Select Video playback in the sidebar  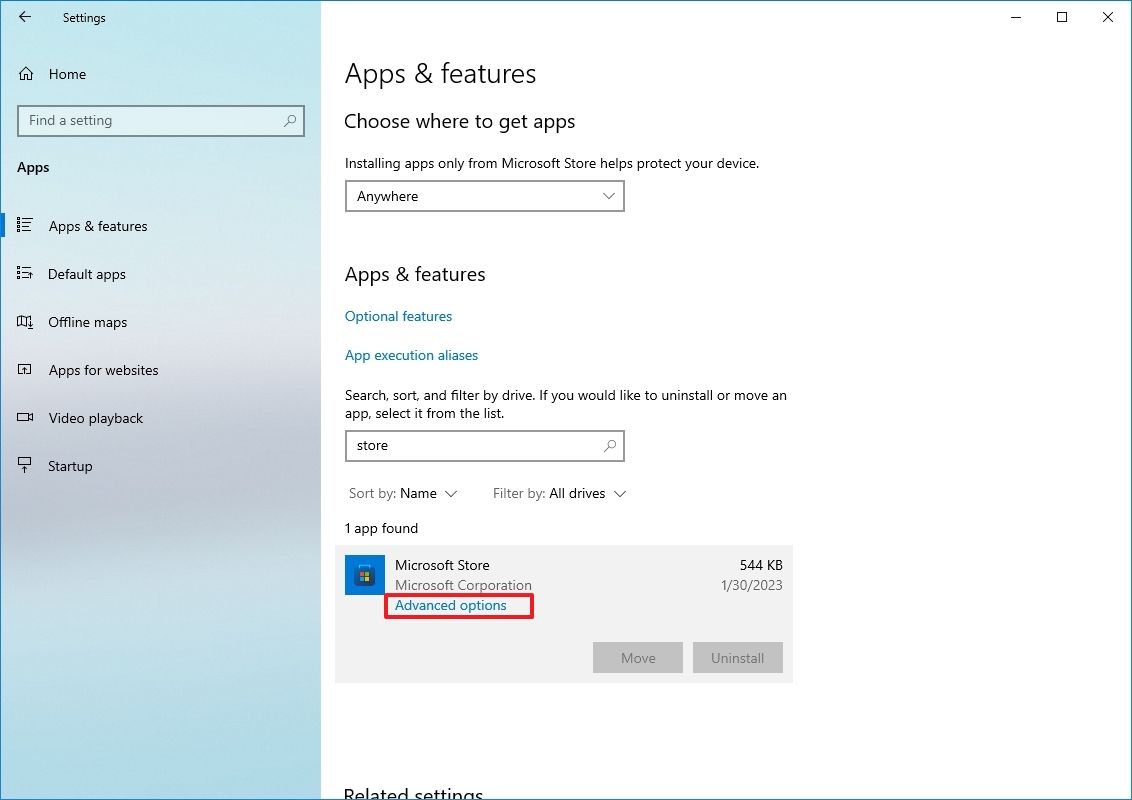94,418
